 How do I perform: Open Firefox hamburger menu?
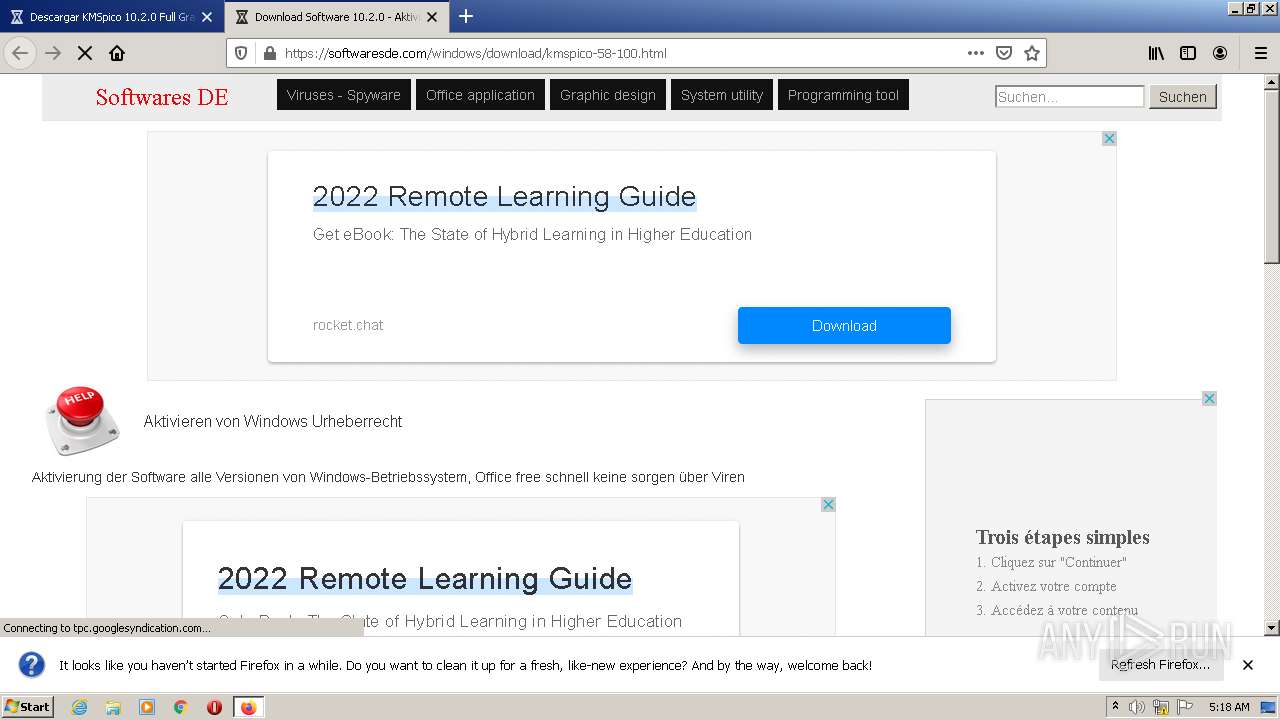click(x=1261, y=53)
